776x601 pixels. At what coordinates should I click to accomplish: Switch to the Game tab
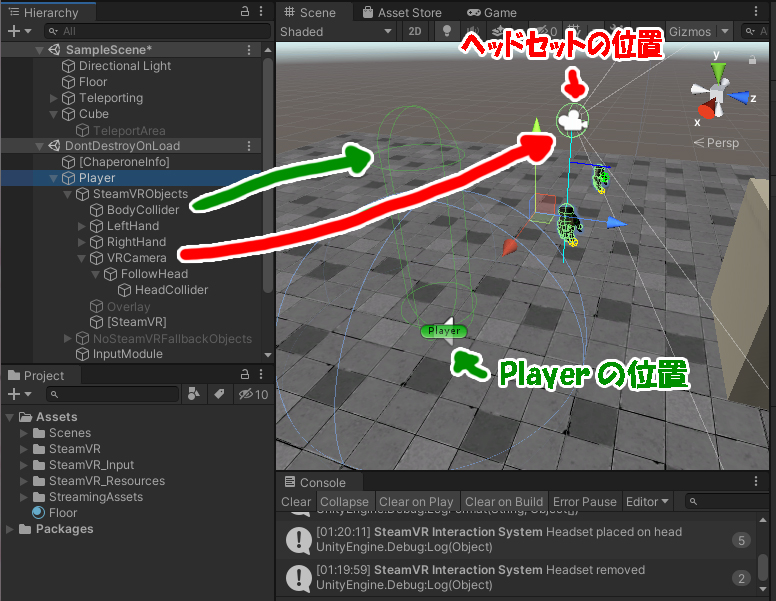(492, 12)
